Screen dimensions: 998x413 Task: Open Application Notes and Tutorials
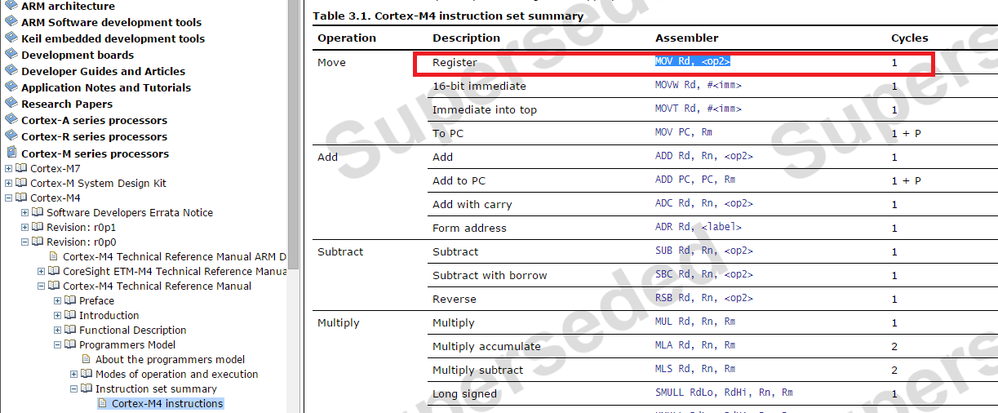(106, 87)
